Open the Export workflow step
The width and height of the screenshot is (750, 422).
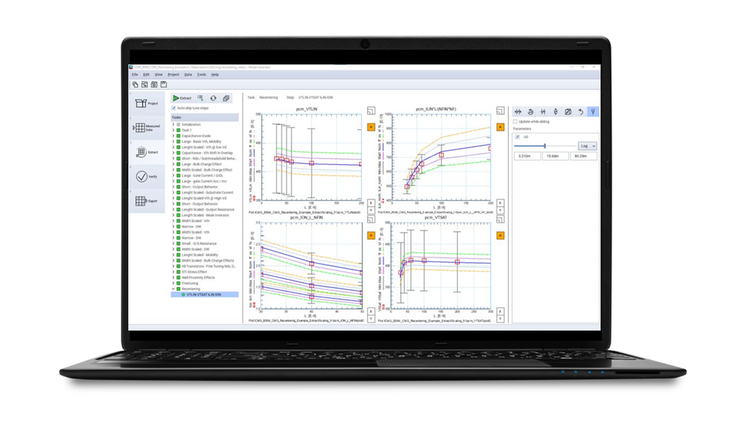(147, 201)
